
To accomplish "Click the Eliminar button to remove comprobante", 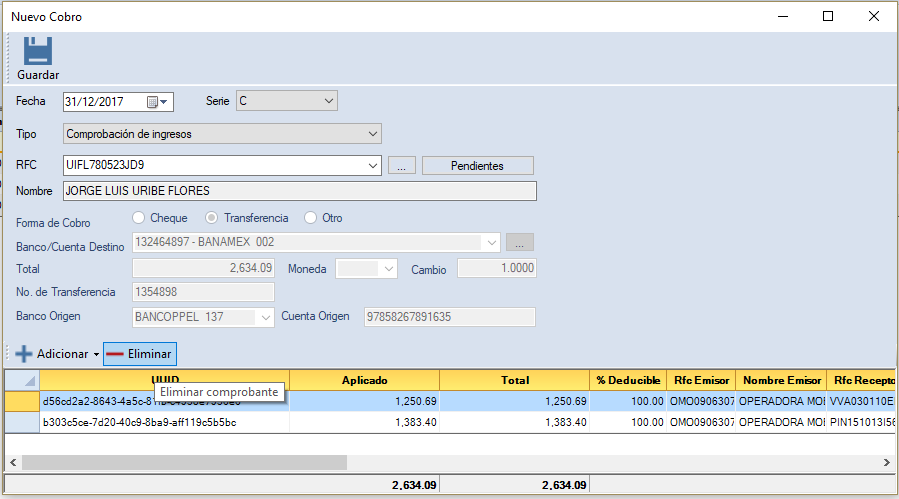I will coord(139,354).
